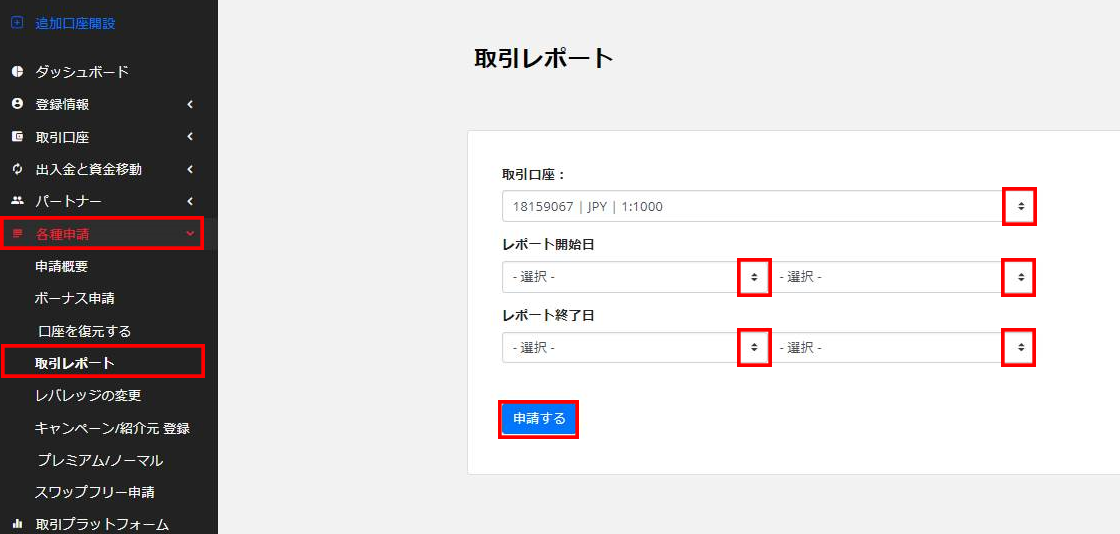
Task: Click the 取引口座 wallet icon
Action: 17,137
